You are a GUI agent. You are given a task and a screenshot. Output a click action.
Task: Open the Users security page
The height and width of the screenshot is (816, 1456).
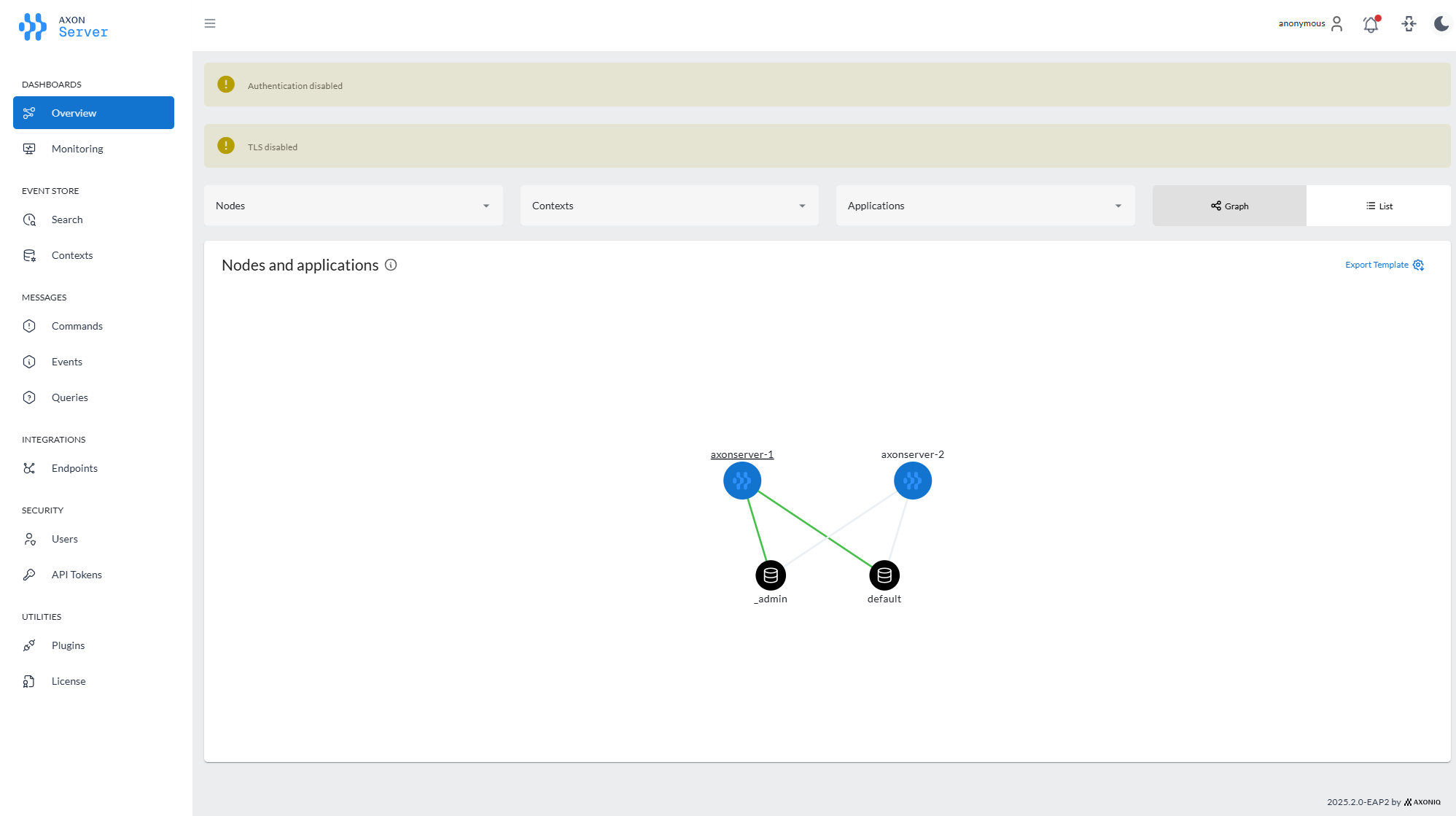tap(64, 539)
